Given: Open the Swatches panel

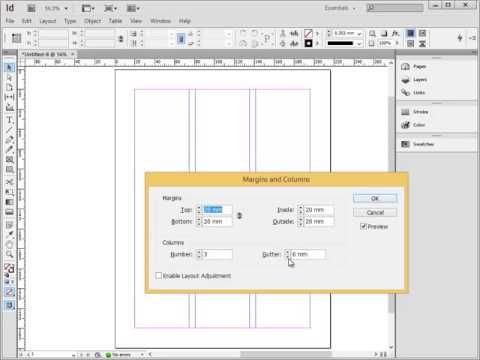Looking at the screenshot, I should (x=417, y=144).
